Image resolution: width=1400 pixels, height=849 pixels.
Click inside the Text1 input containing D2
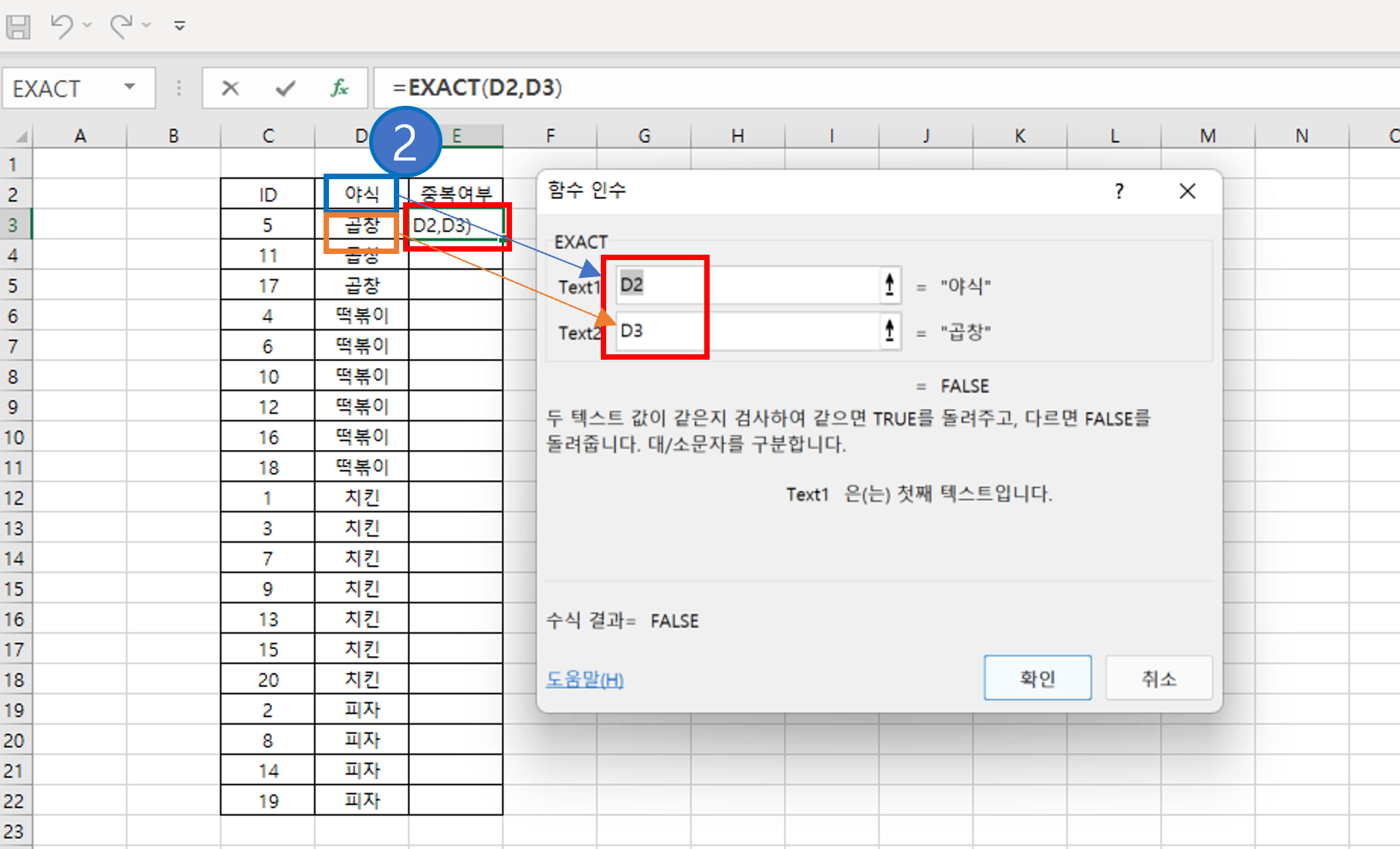pos(741,284)
